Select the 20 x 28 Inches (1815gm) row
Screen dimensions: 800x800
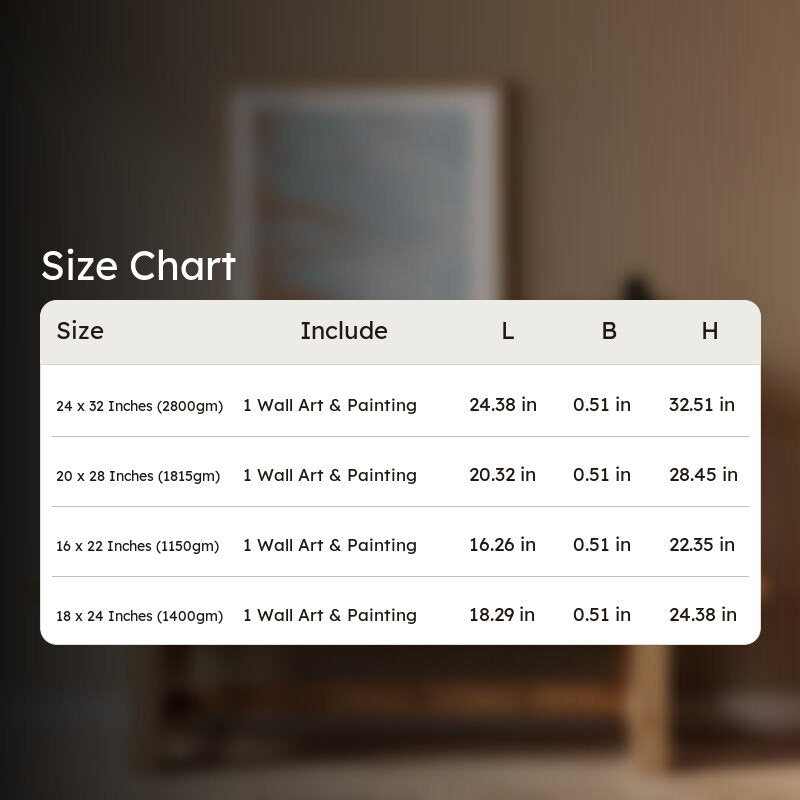point(400,472)
